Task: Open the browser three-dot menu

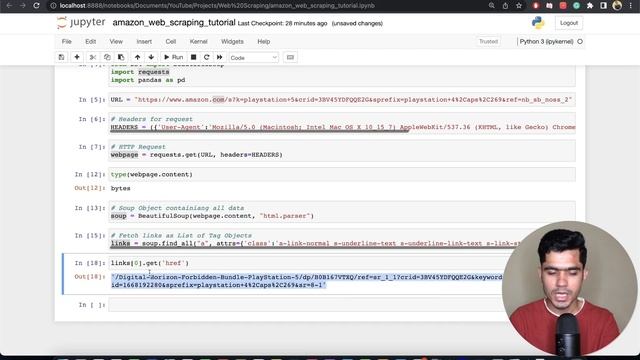Action: click(x=631, y=6)
